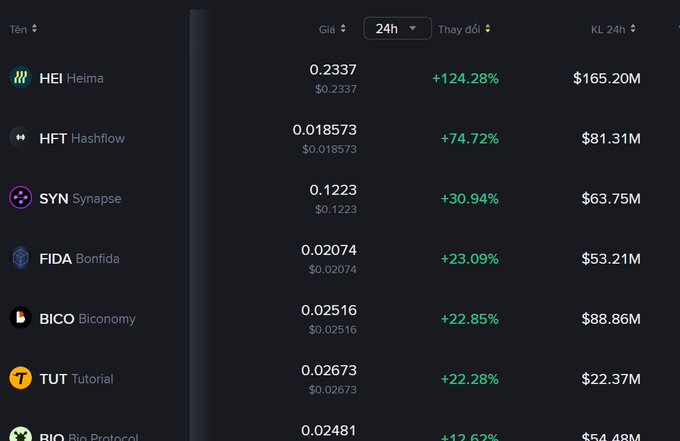Click the $0.02516 USD sub-price
Viewport: 680px width, 441px height.
333,330
